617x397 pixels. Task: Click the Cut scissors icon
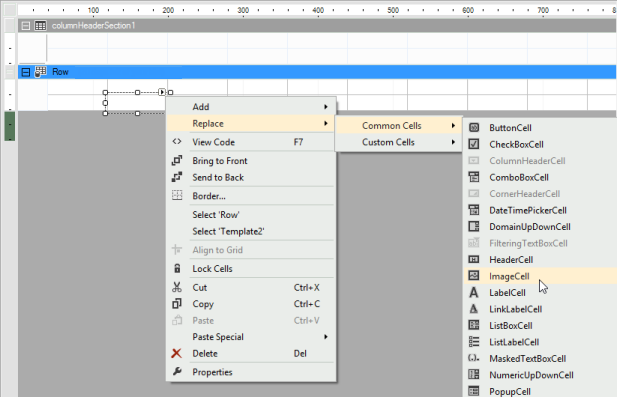[x=177, y=287]
